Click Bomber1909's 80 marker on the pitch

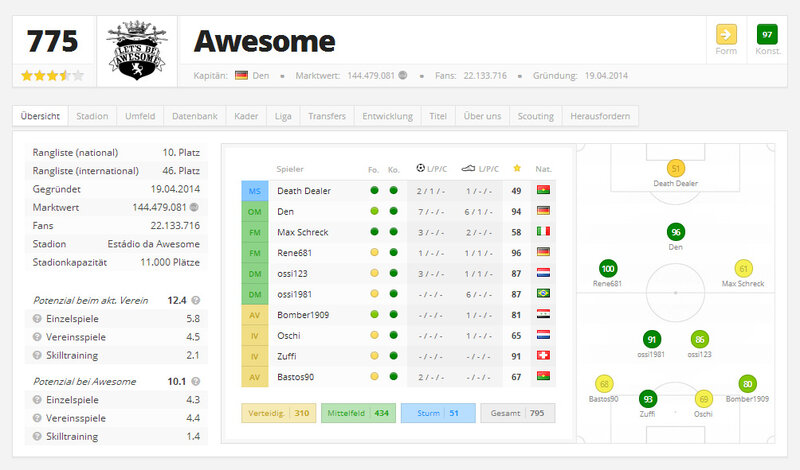pyautogui.click(x=747, y=384)
